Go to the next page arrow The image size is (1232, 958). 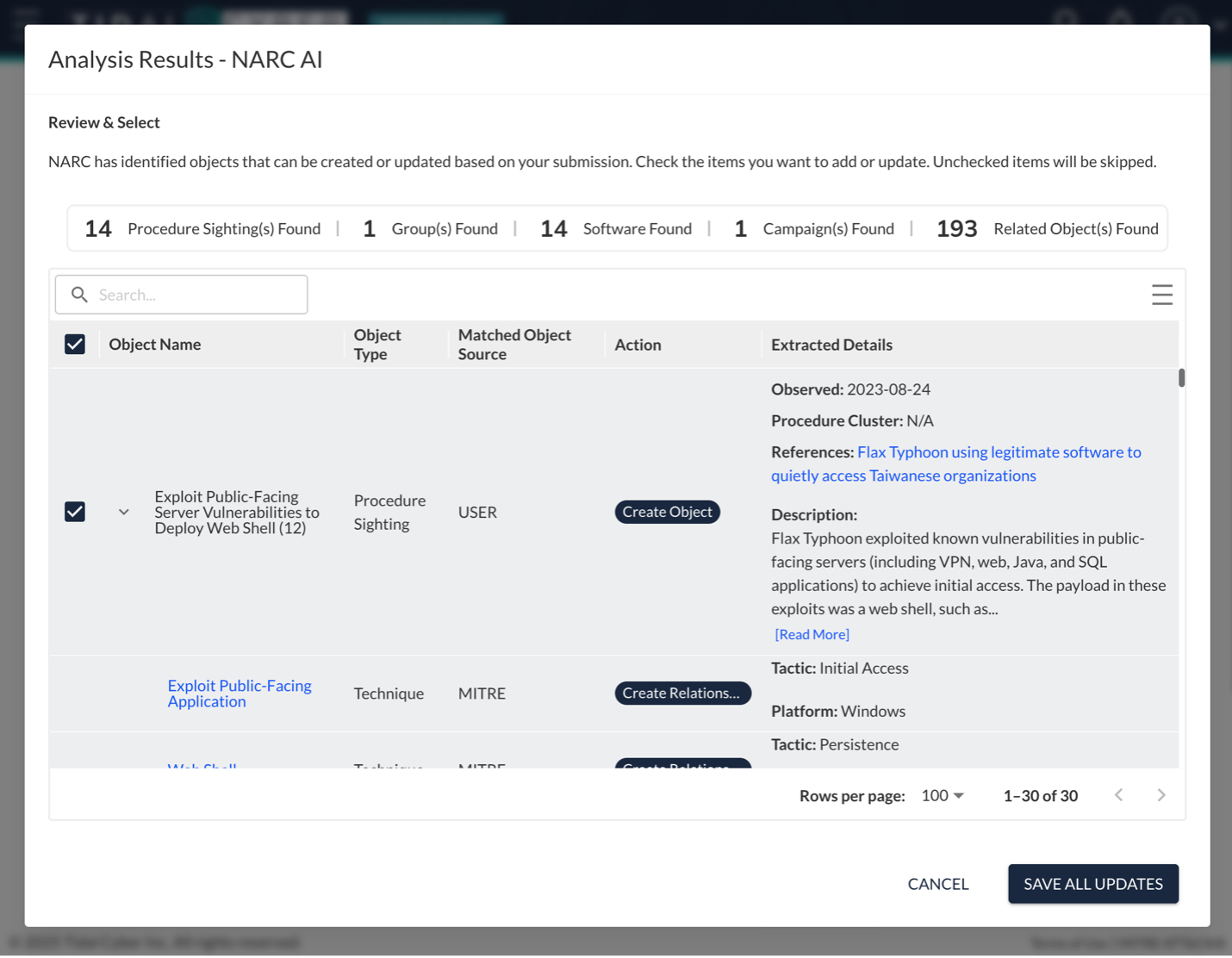(x=1160, y=795)
